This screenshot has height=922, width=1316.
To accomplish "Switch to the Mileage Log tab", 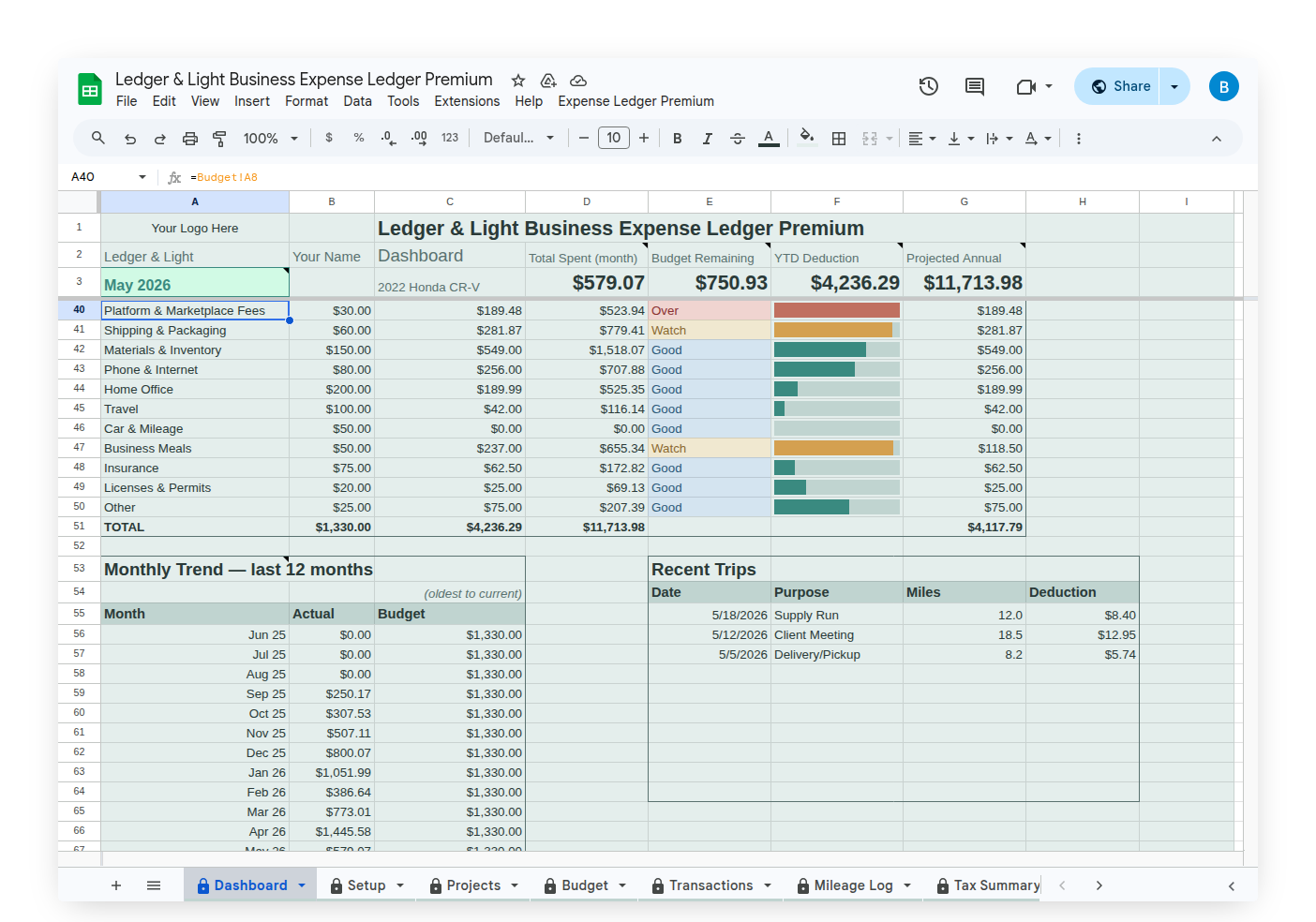I will pyautogui.click(x=853, y=885).
